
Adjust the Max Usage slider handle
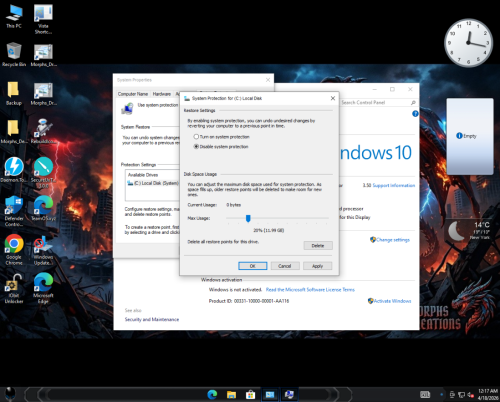click(x=248, y=218)
